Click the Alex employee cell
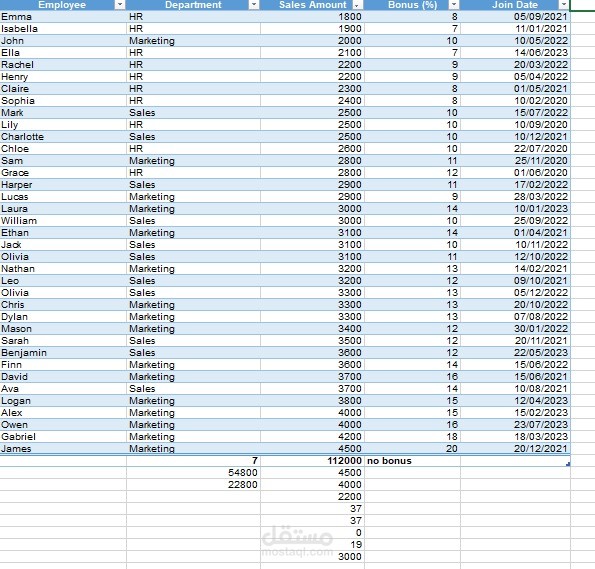Image resolution: width=595 pixels, height=569 pixels. [63, 413]
